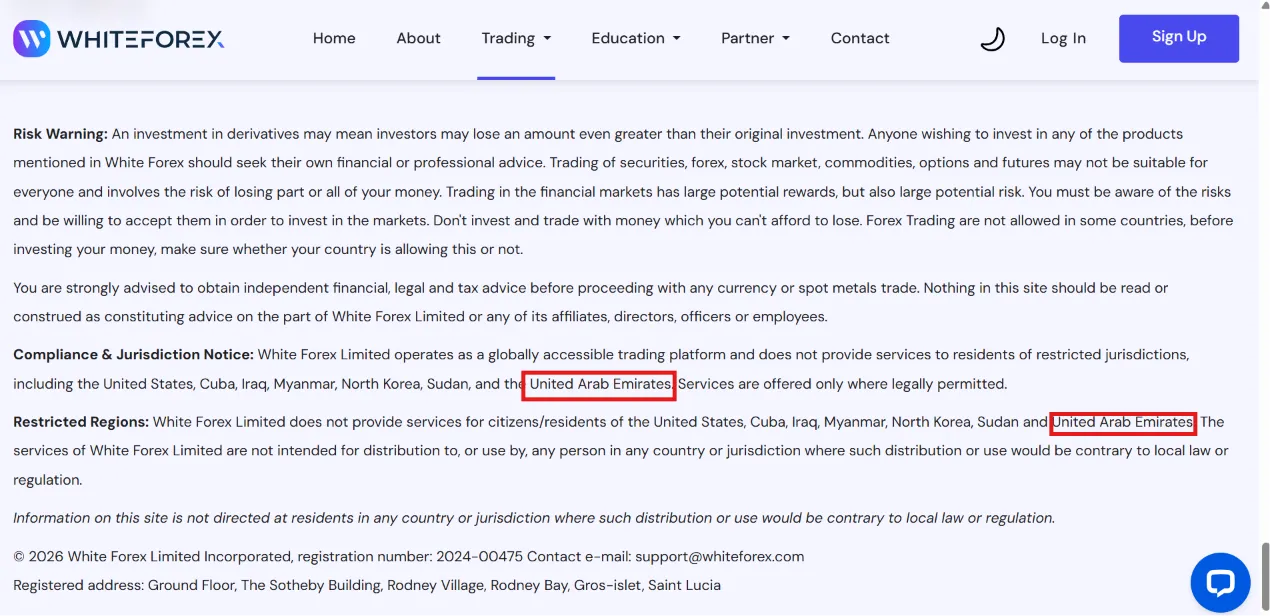Click 'United Arab Emirates' in Restricted Regions
This screenshot has width=1270, height=616.
(x=1123, y=422)
